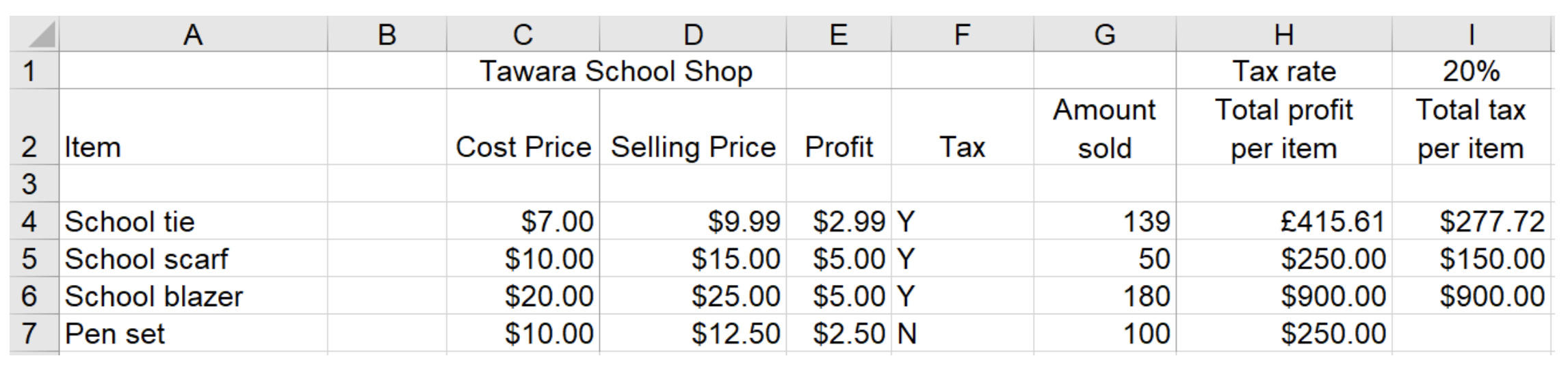Click the Tax rate label cell

click(x=1284, y=70)
